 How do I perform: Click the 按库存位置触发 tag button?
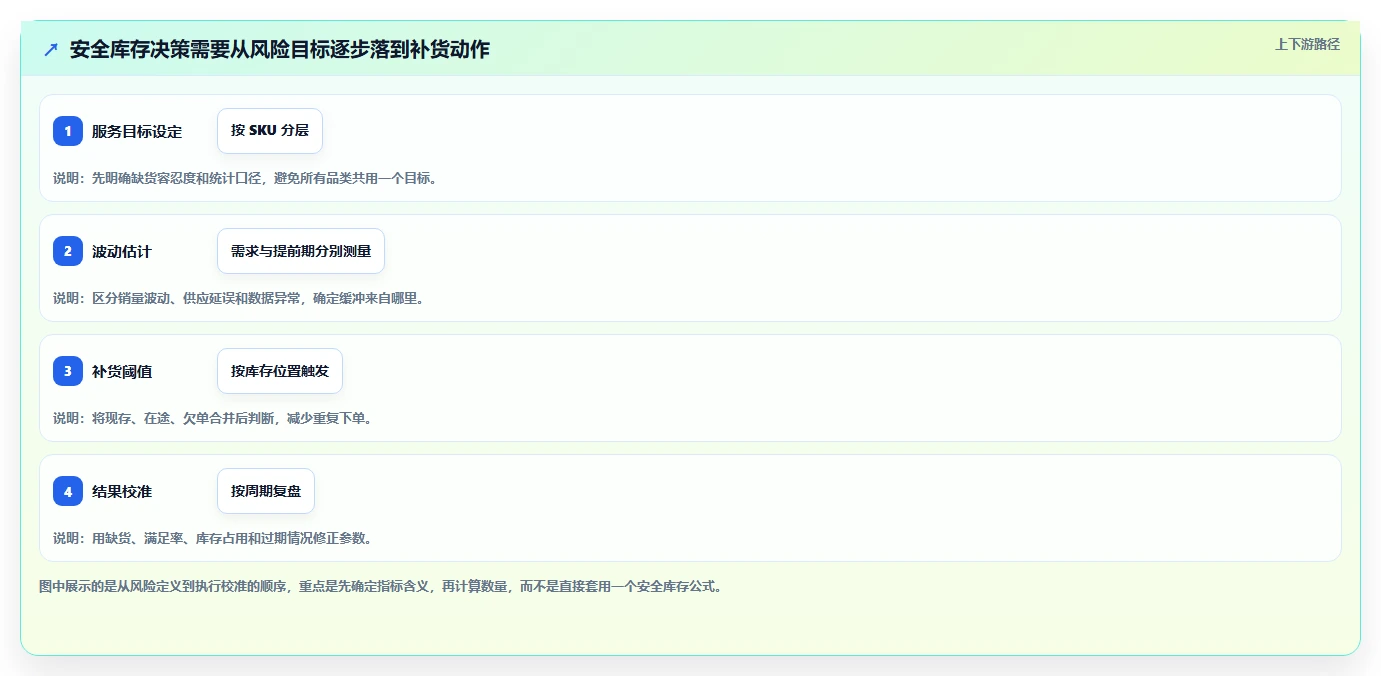tap(280, 371)
